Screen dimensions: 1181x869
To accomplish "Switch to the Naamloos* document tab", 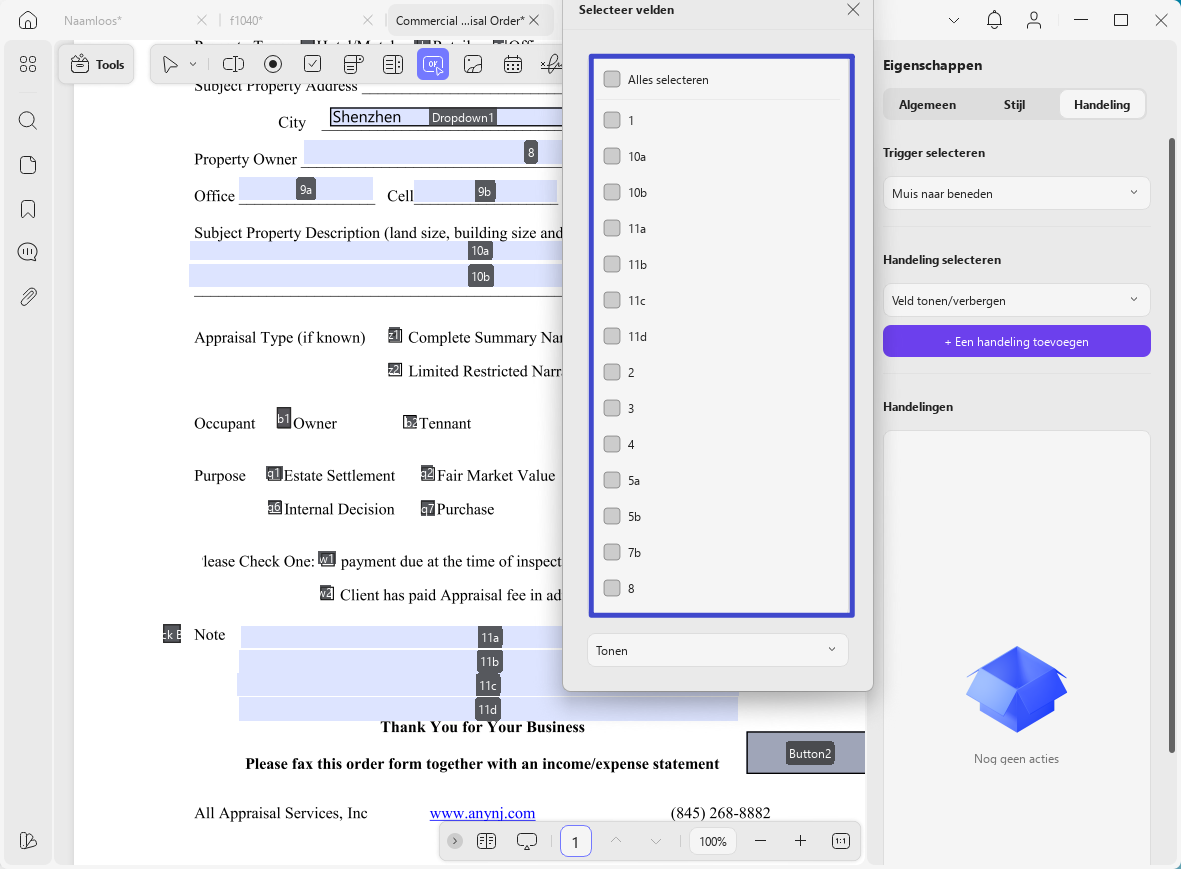I will point(93,20).
